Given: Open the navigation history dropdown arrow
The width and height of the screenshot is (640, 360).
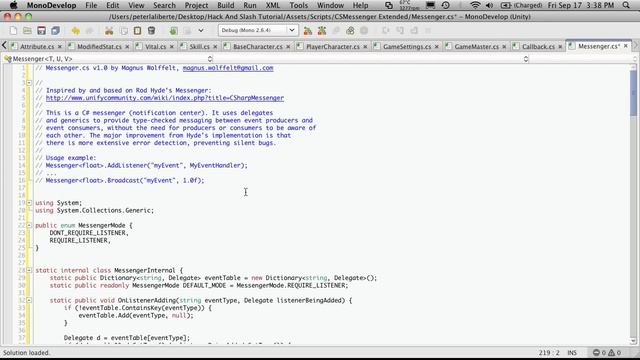Looking at the screenshot, I should tap(201, 31).
